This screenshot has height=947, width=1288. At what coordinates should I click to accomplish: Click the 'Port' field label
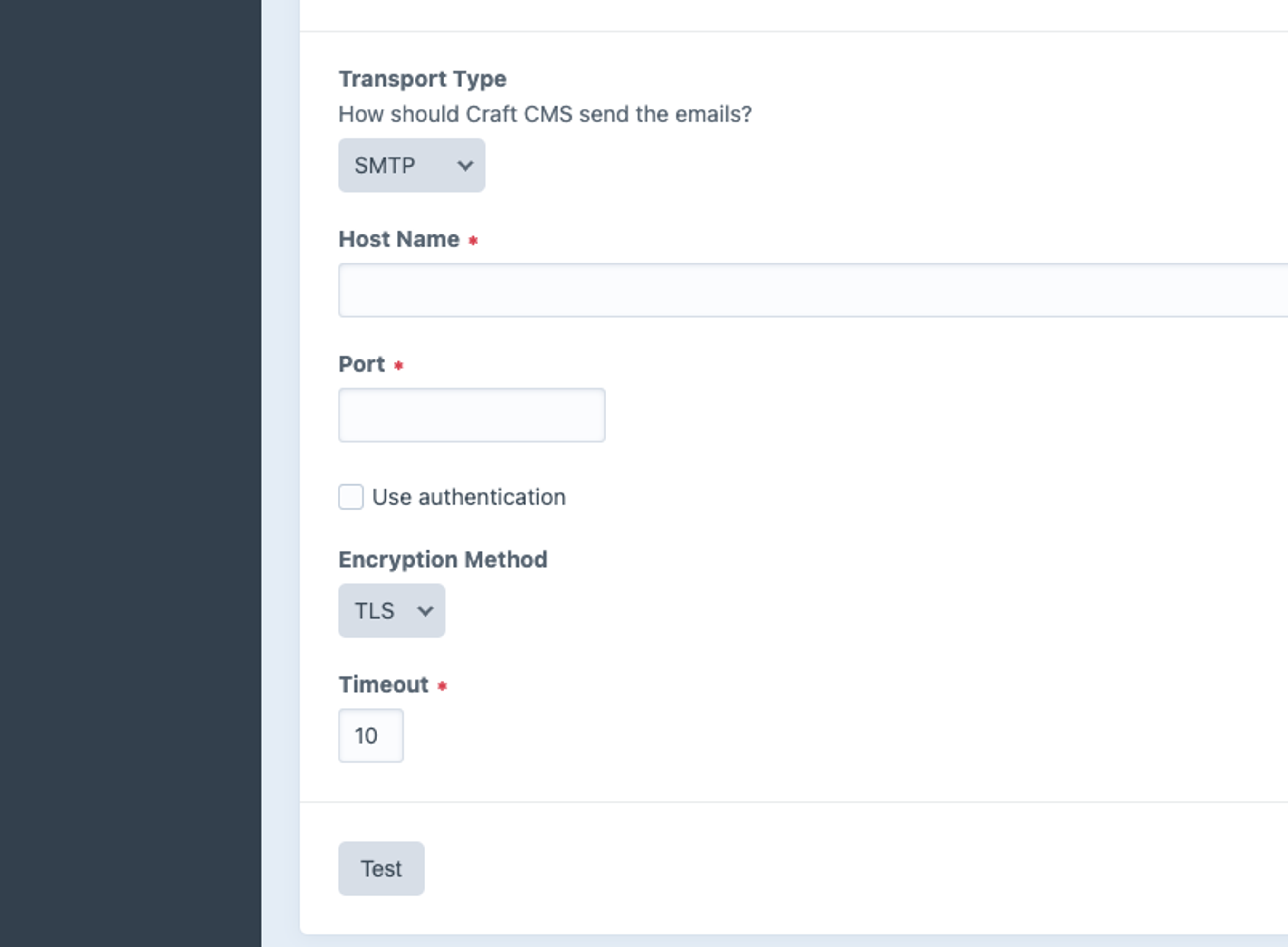(x=362, y=364)
